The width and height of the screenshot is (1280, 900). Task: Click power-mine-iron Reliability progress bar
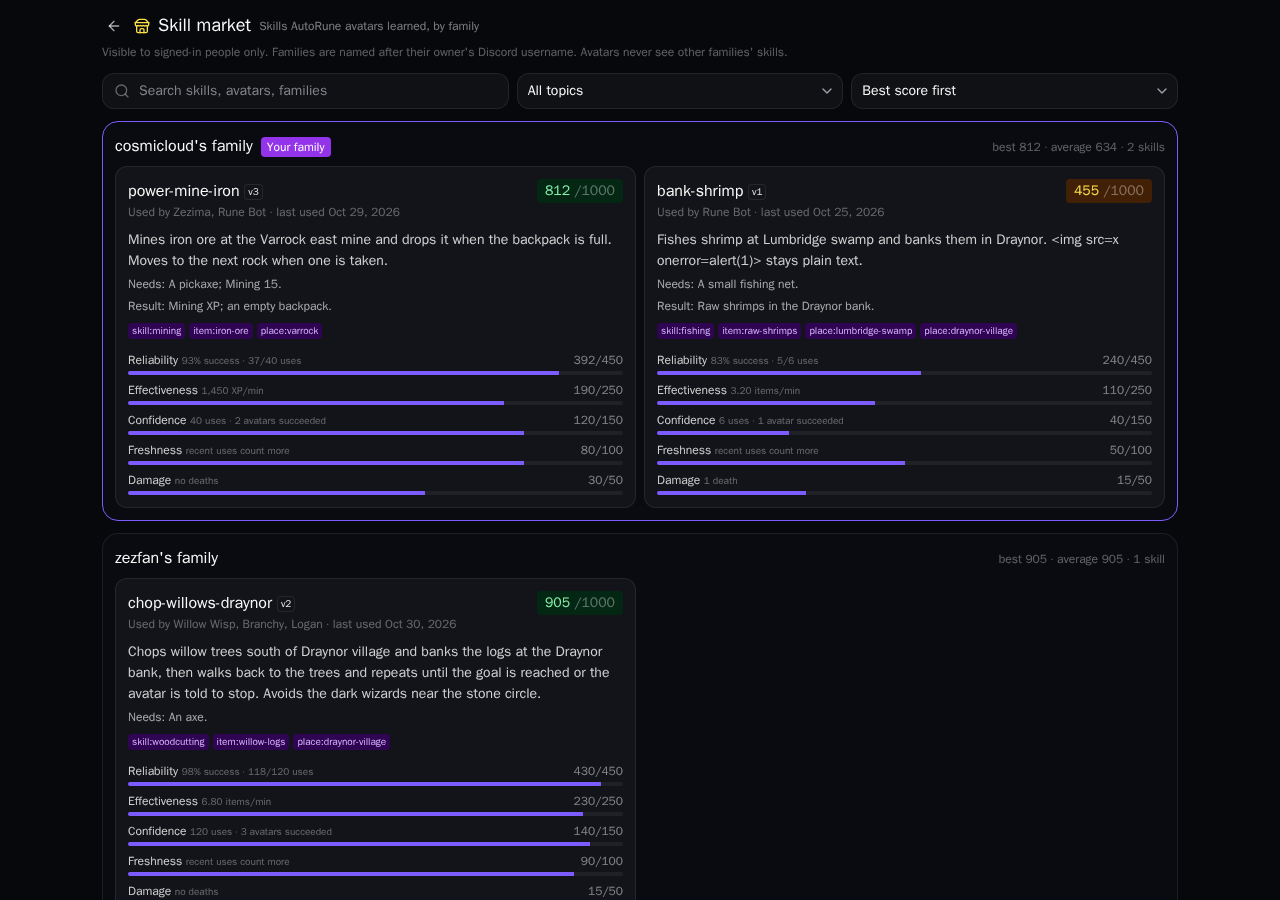pyautogui.click(x=375, y=373)
